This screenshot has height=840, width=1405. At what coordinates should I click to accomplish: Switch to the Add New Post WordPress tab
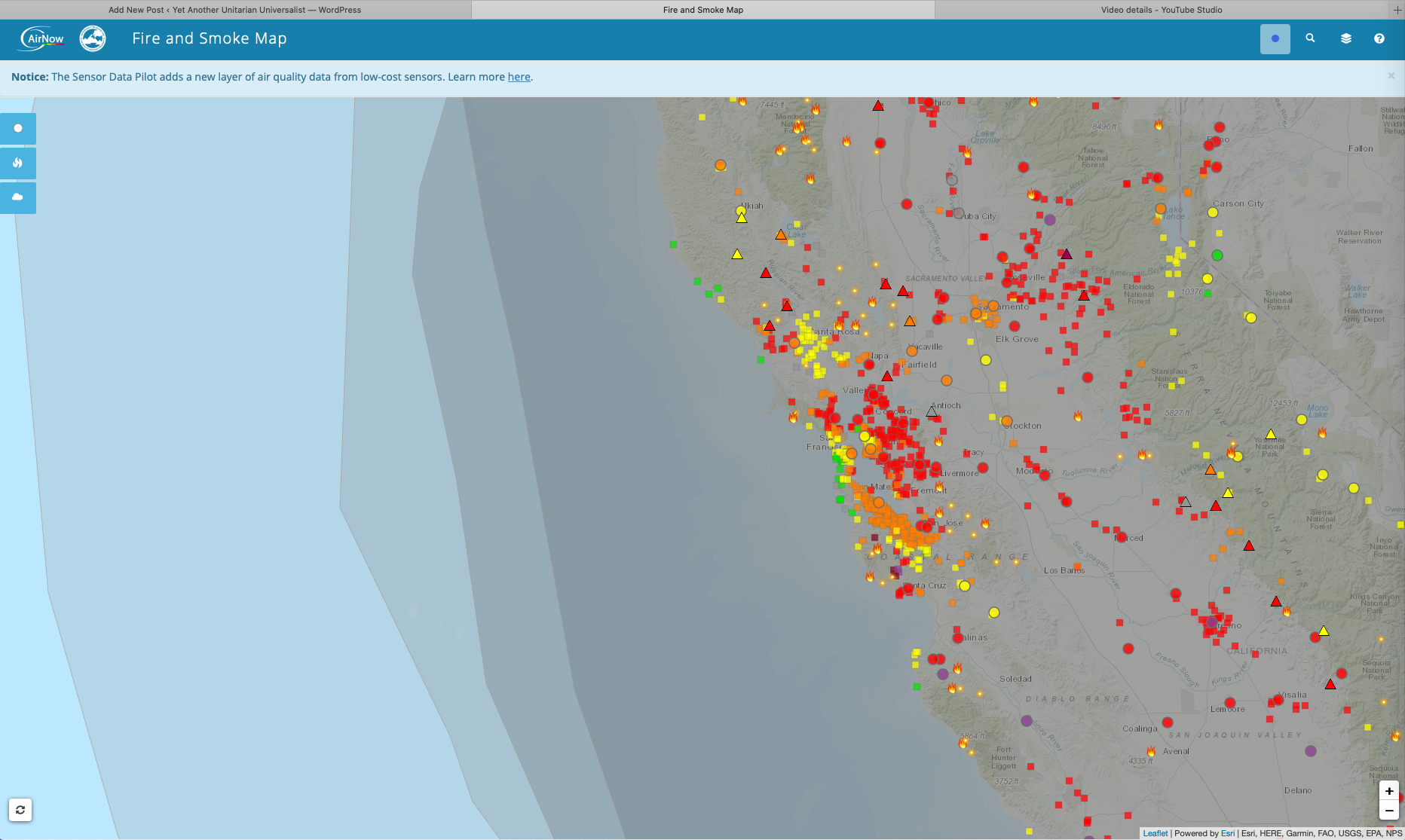(234, 10)
